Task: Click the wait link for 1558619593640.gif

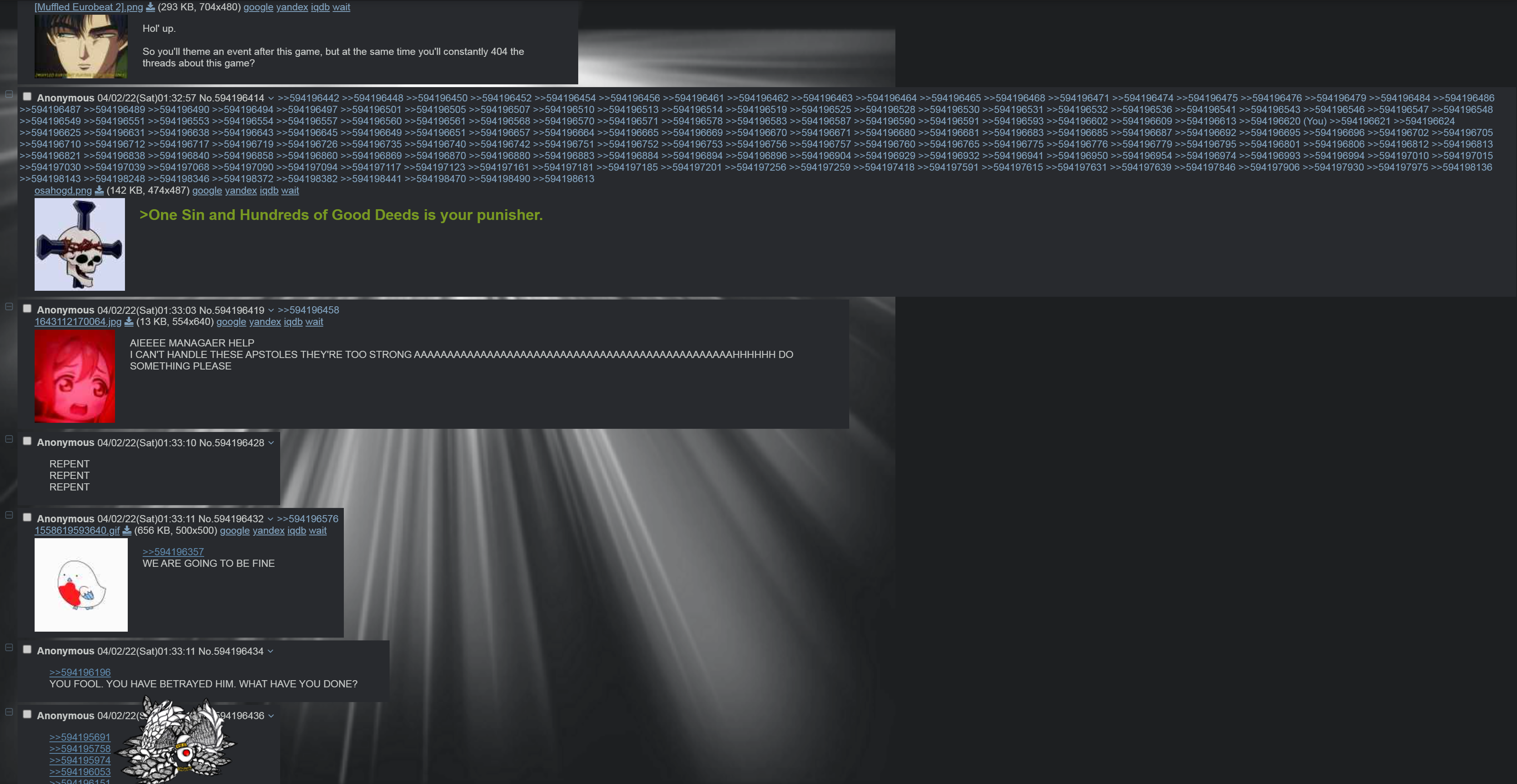Action: (x=318, y=530)
